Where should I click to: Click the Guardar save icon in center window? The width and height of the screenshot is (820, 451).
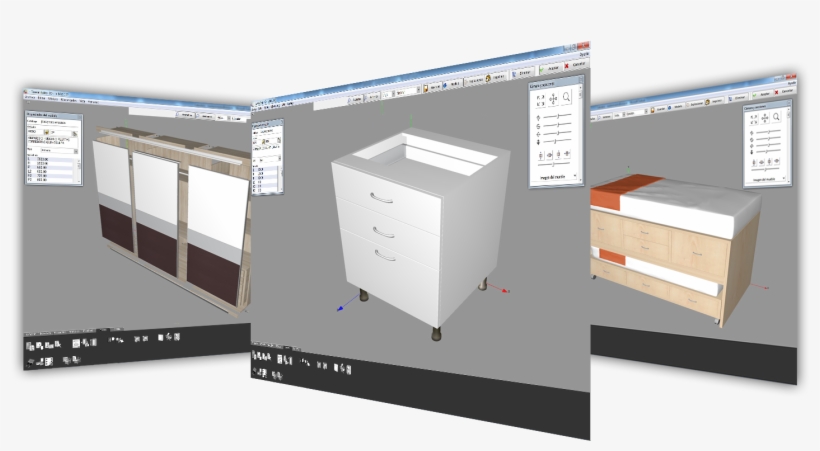point(426,88)
